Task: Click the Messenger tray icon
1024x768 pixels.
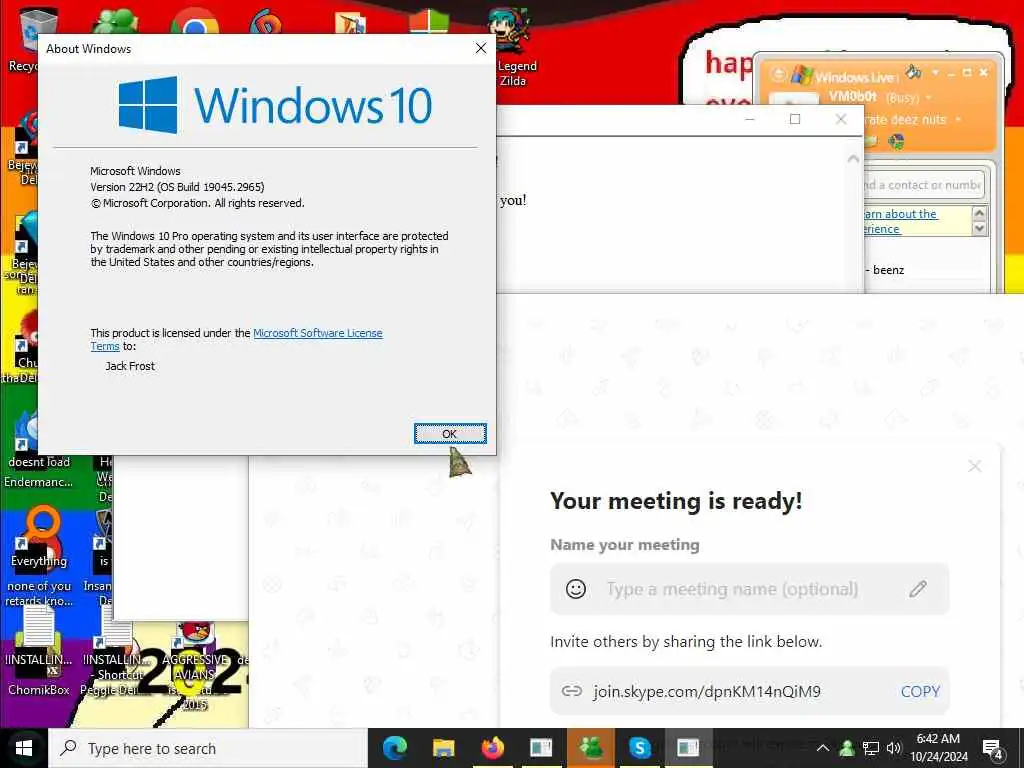Action: [847, 748]
